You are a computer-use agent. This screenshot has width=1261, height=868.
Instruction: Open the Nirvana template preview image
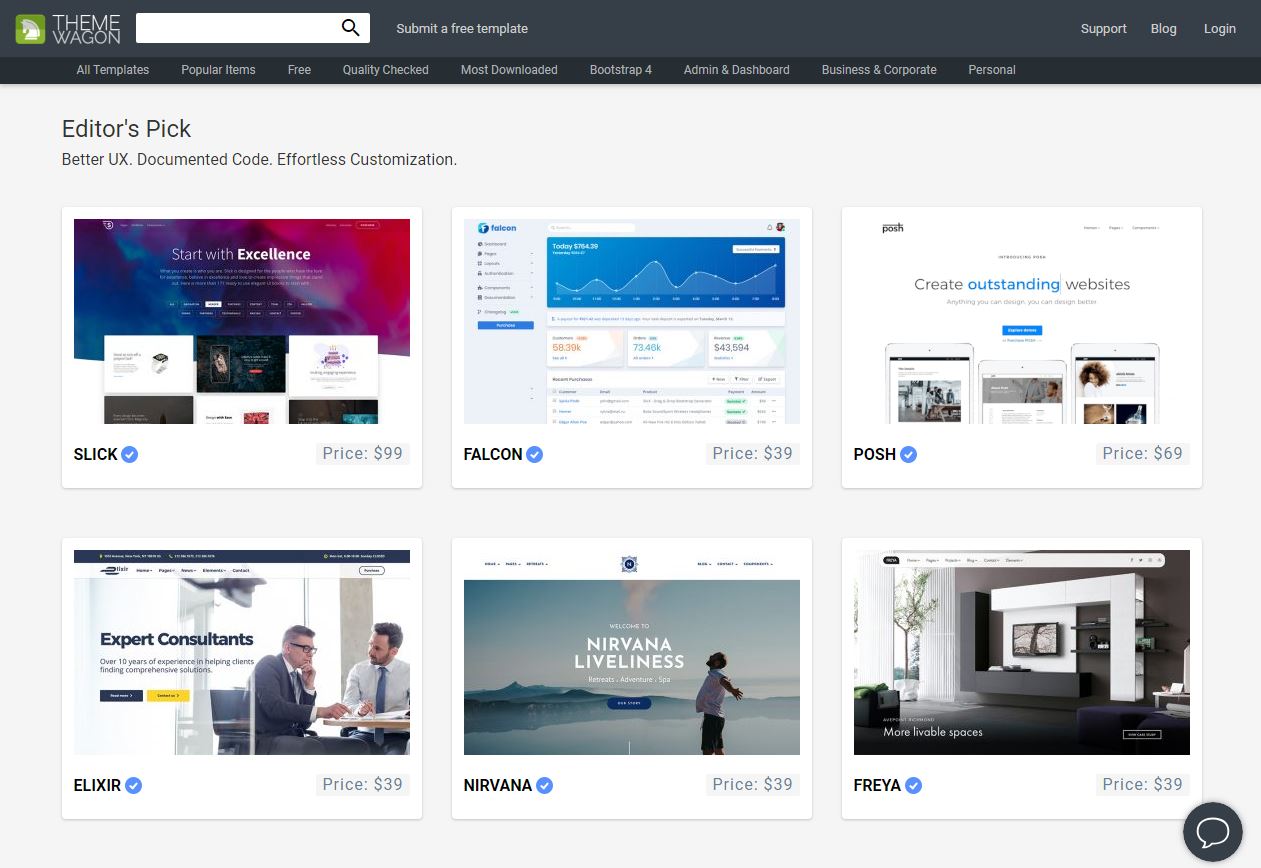click(632, 652)
